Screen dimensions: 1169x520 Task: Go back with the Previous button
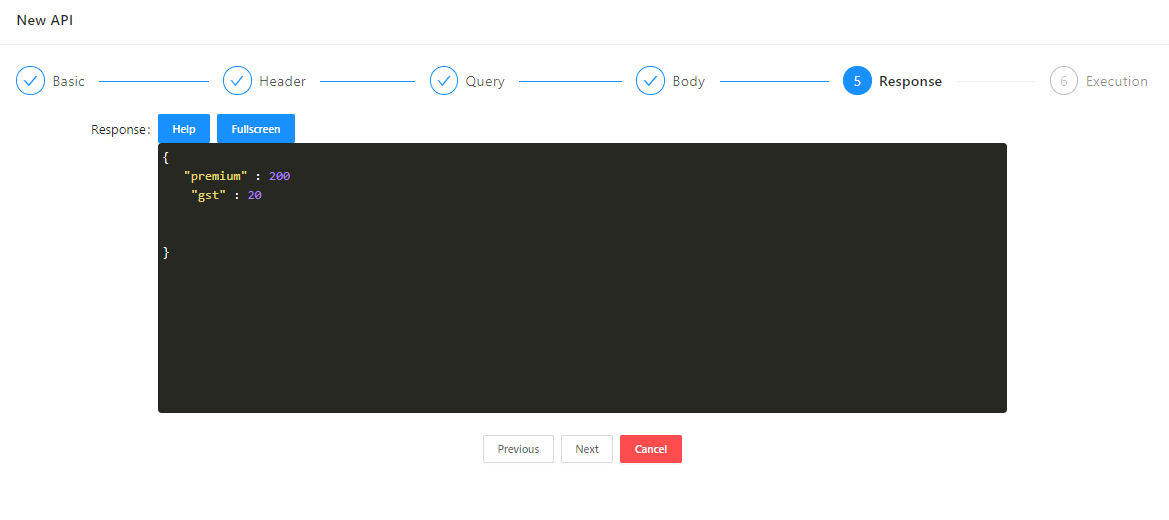point(518,449)
